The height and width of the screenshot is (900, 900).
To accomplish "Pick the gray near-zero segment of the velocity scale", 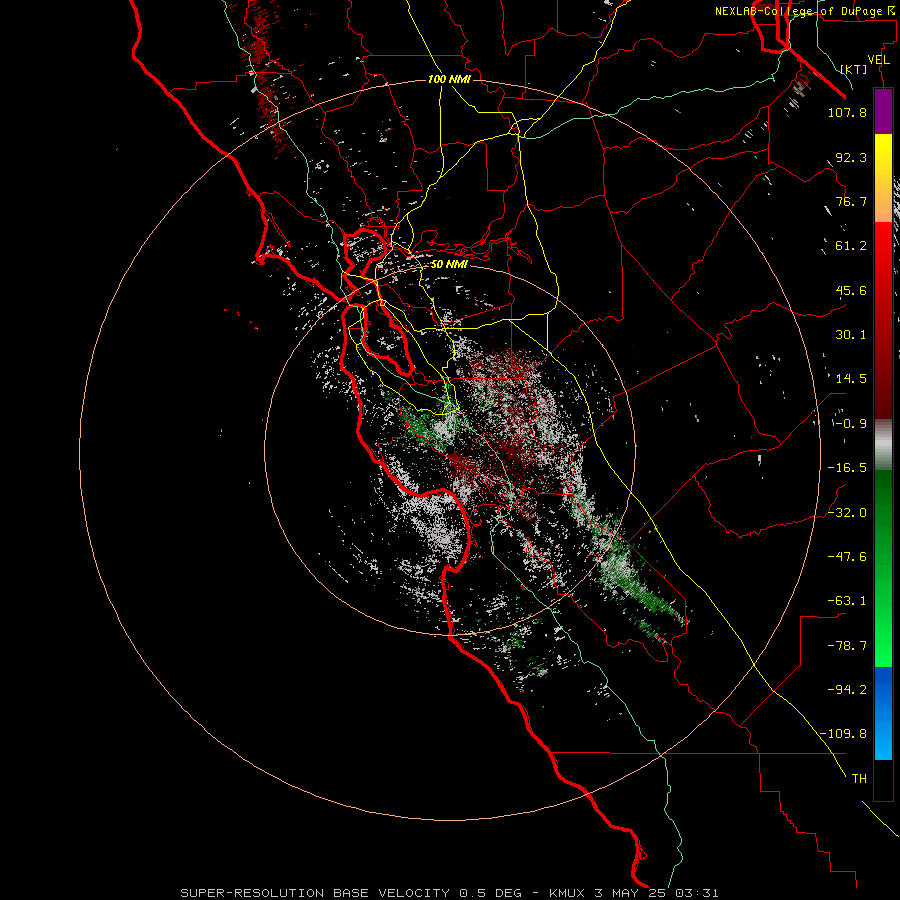I will coord(883,444).
